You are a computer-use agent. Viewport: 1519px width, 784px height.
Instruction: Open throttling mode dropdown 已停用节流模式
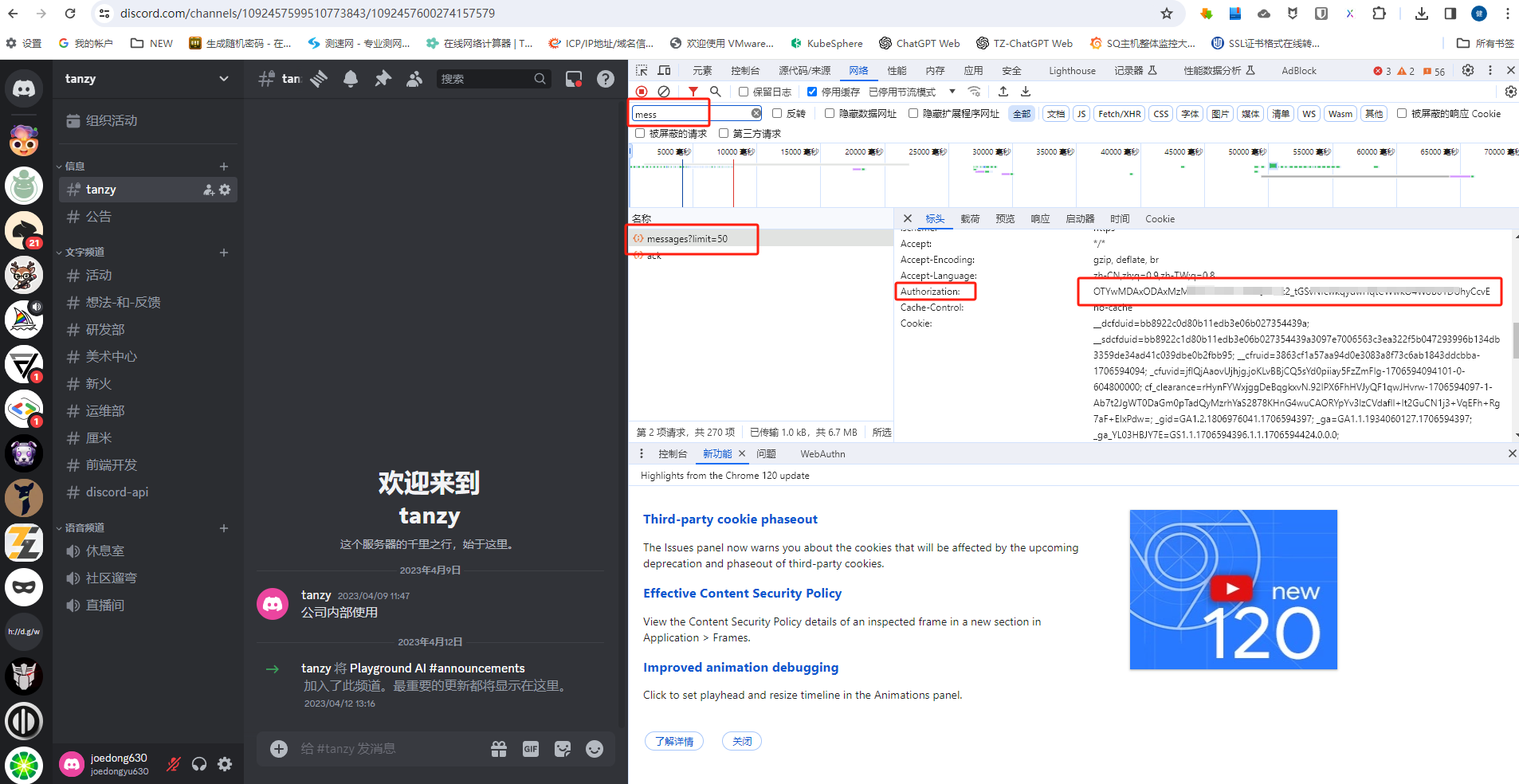pyautogui.click(x=912, y=92)
